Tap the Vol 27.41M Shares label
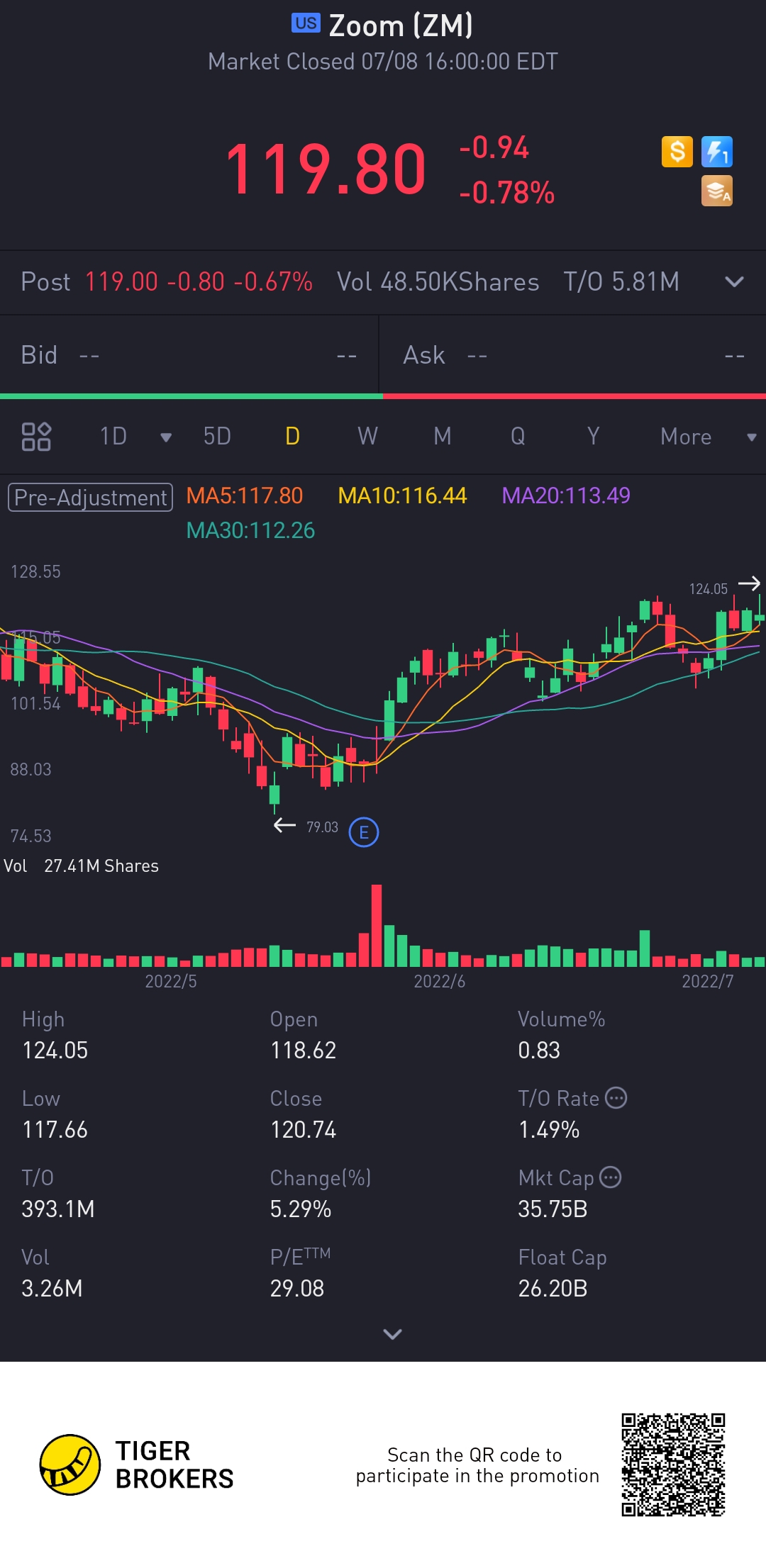Viewport: 766px width, 1568px height. point(81,866)
